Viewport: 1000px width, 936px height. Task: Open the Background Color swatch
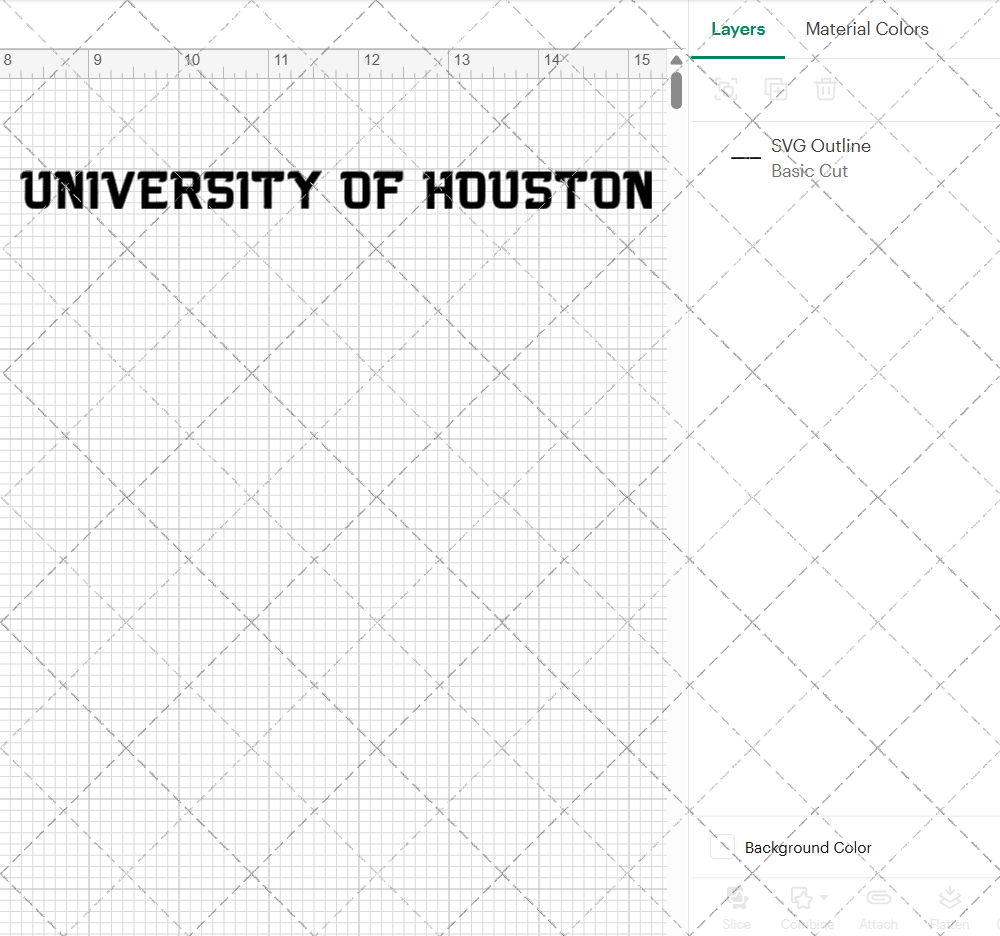click(722, 847)
